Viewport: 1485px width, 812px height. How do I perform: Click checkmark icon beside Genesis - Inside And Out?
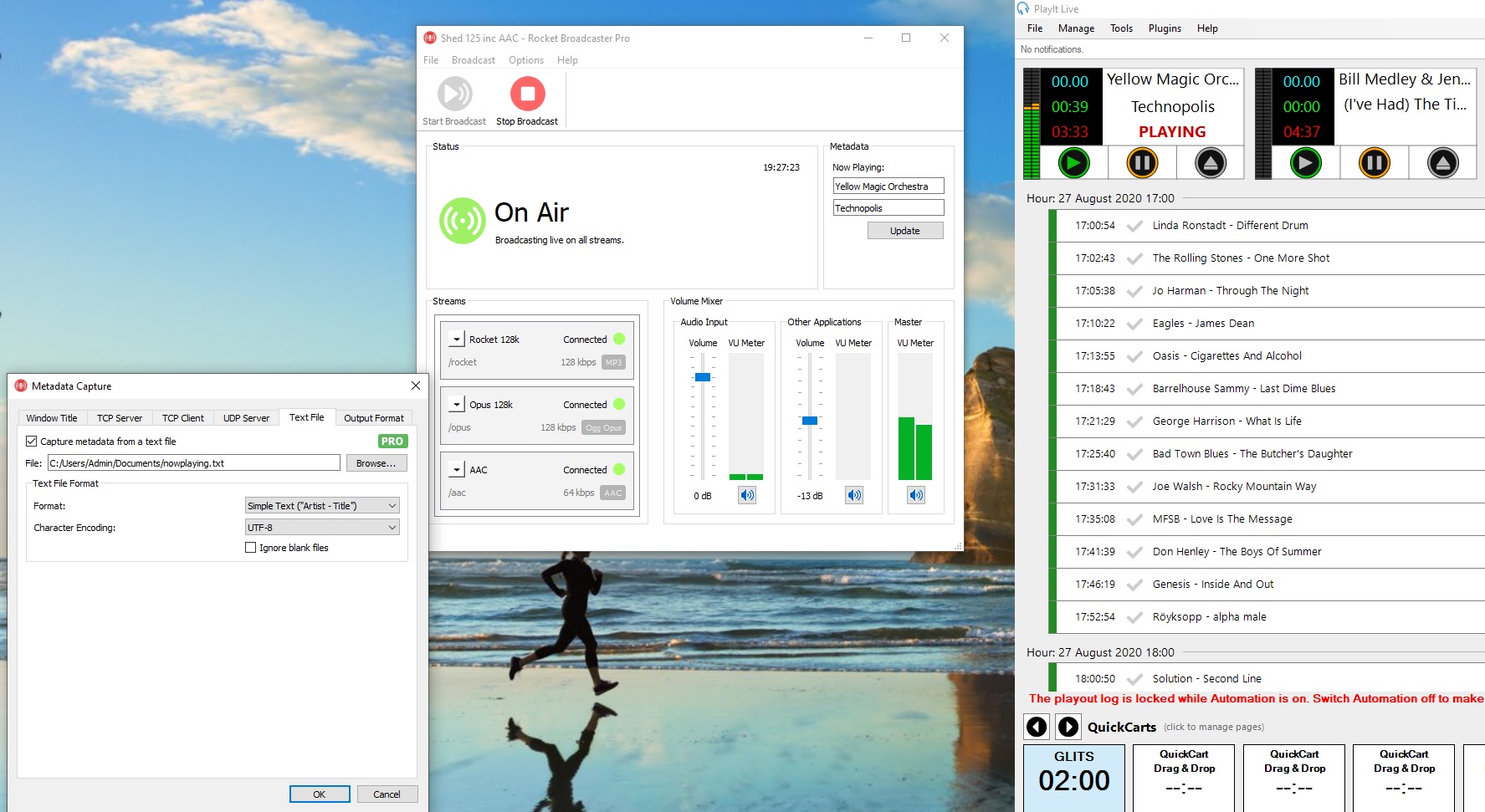1134,585
